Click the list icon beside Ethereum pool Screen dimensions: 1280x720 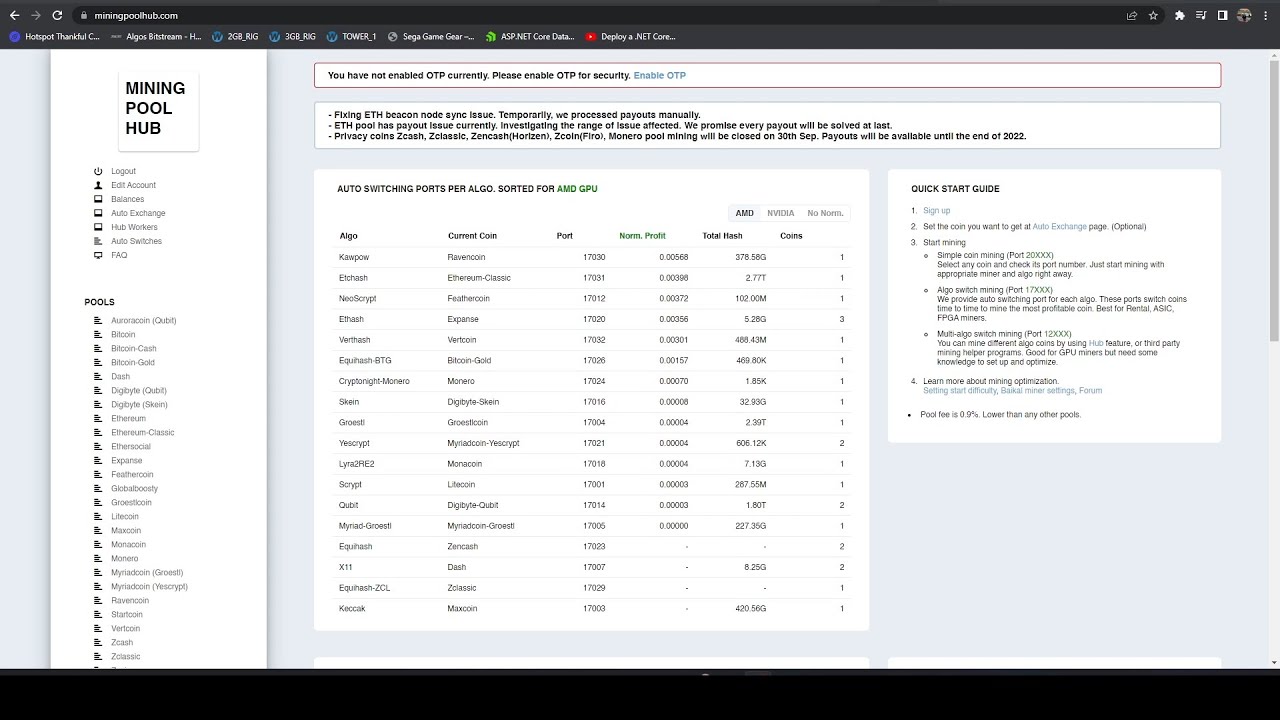tap(98, 419)
